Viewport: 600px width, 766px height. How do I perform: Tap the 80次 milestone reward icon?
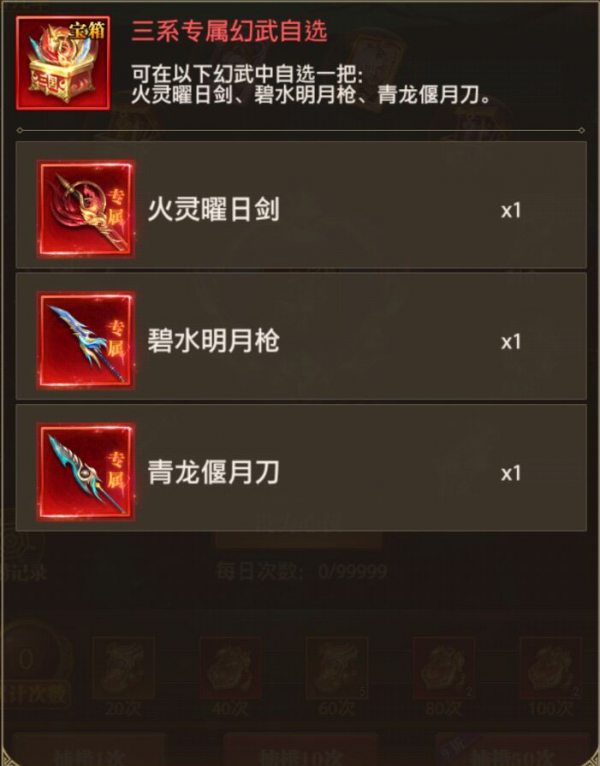click(444, 667)
